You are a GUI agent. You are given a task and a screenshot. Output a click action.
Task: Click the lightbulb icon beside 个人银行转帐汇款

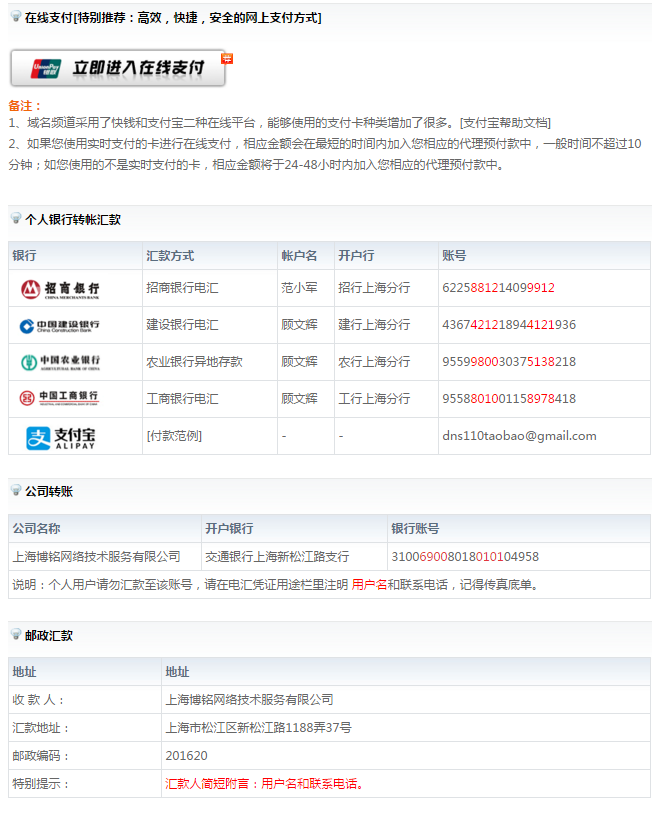pos(16,219)
